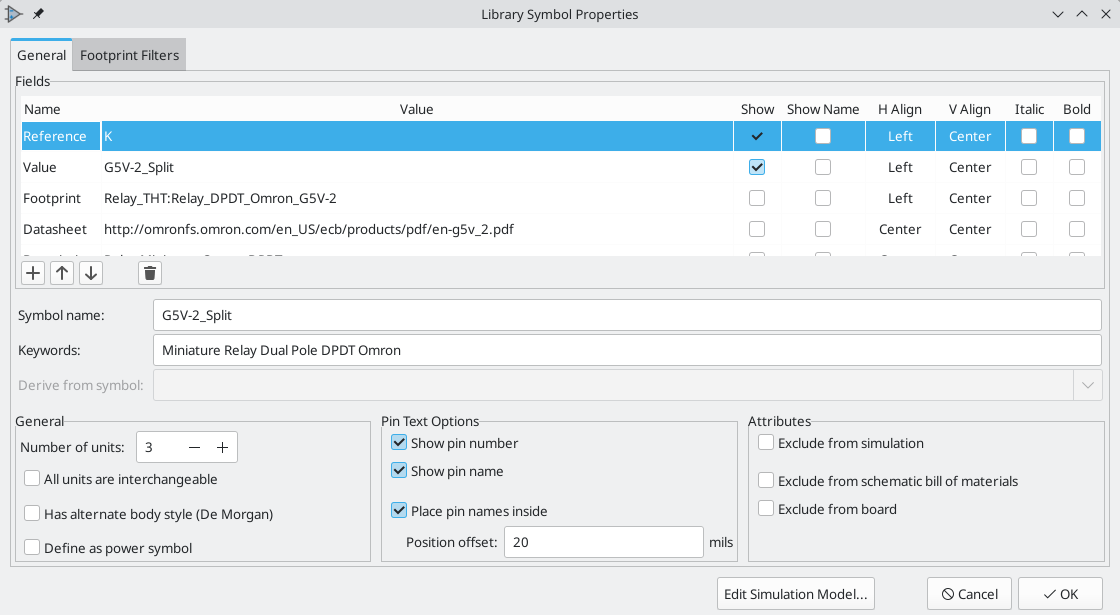Click the pin icon in title bar
Image resolution: width=1120 pixels, height=615 pixels.
(39, 14)
